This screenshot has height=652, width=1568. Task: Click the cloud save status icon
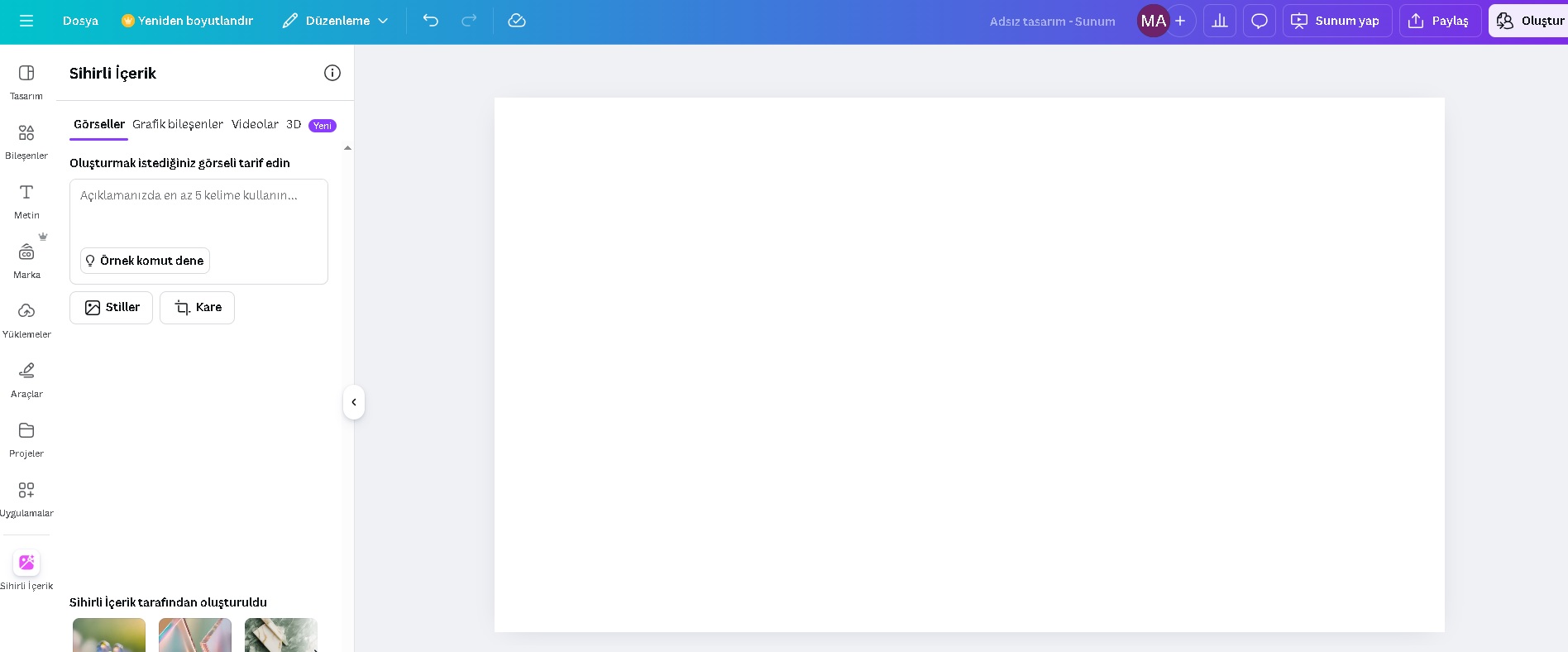tap(517, 21)
